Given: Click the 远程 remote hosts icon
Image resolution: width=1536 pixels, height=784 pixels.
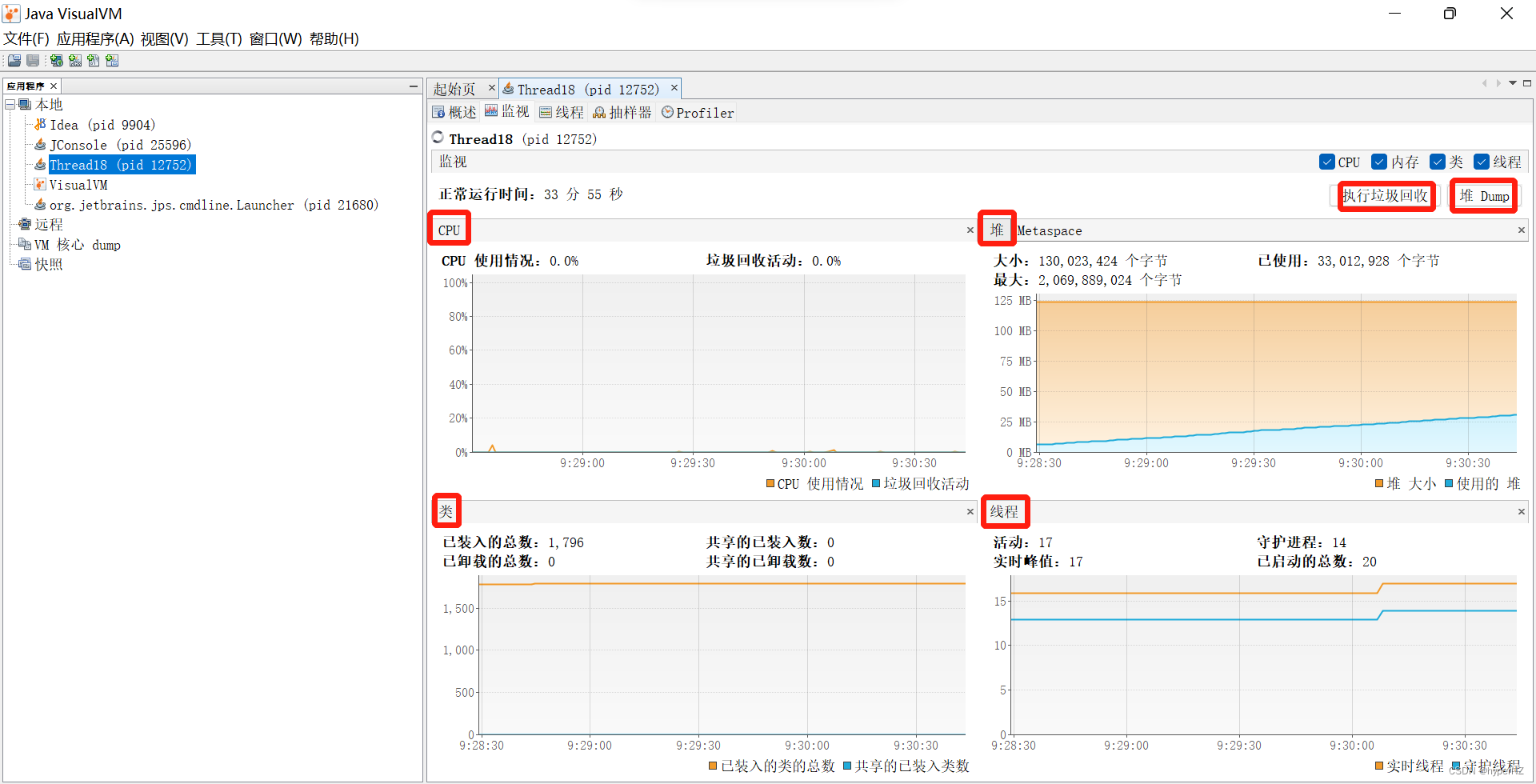Looking at the screenshot, I should tap(25, 225).
